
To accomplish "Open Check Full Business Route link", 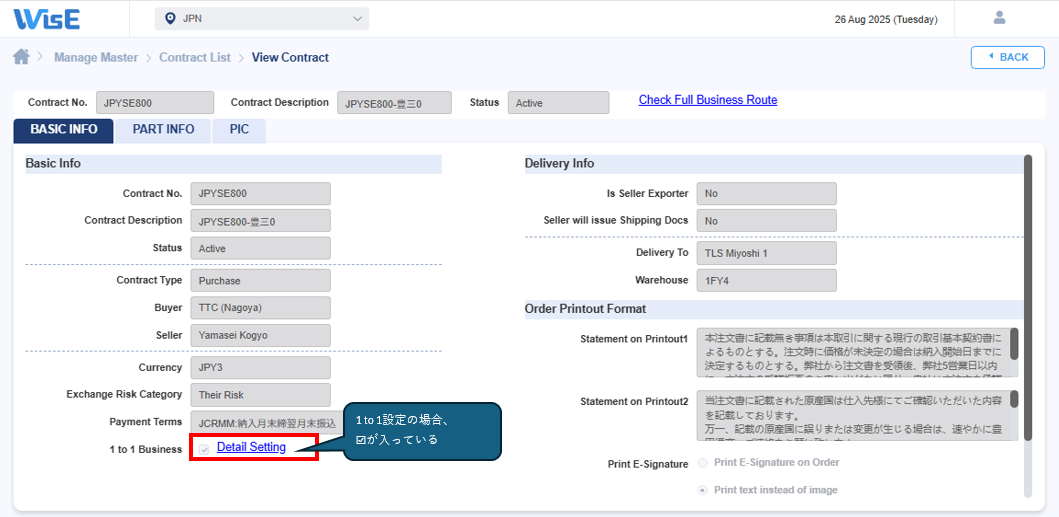I will coord(707,100).
